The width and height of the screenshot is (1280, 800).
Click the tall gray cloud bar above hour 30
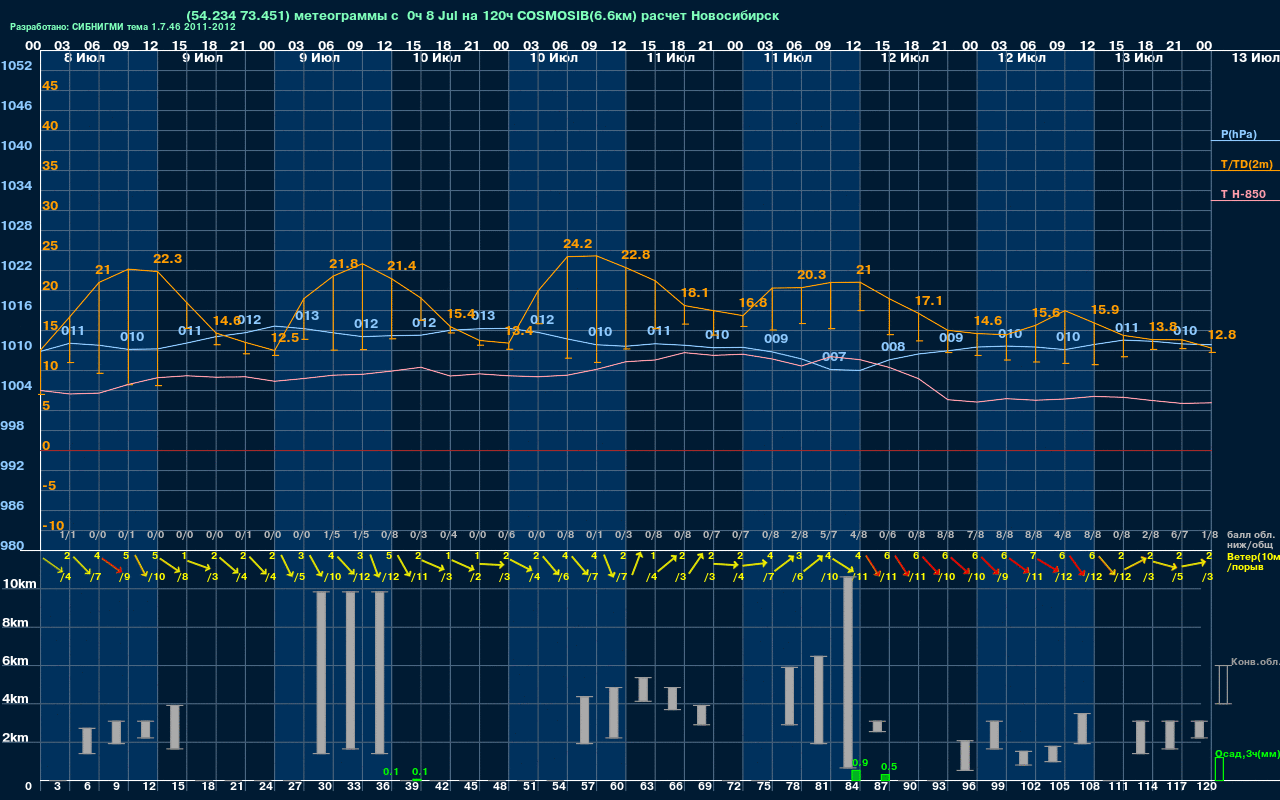(322, 672)
